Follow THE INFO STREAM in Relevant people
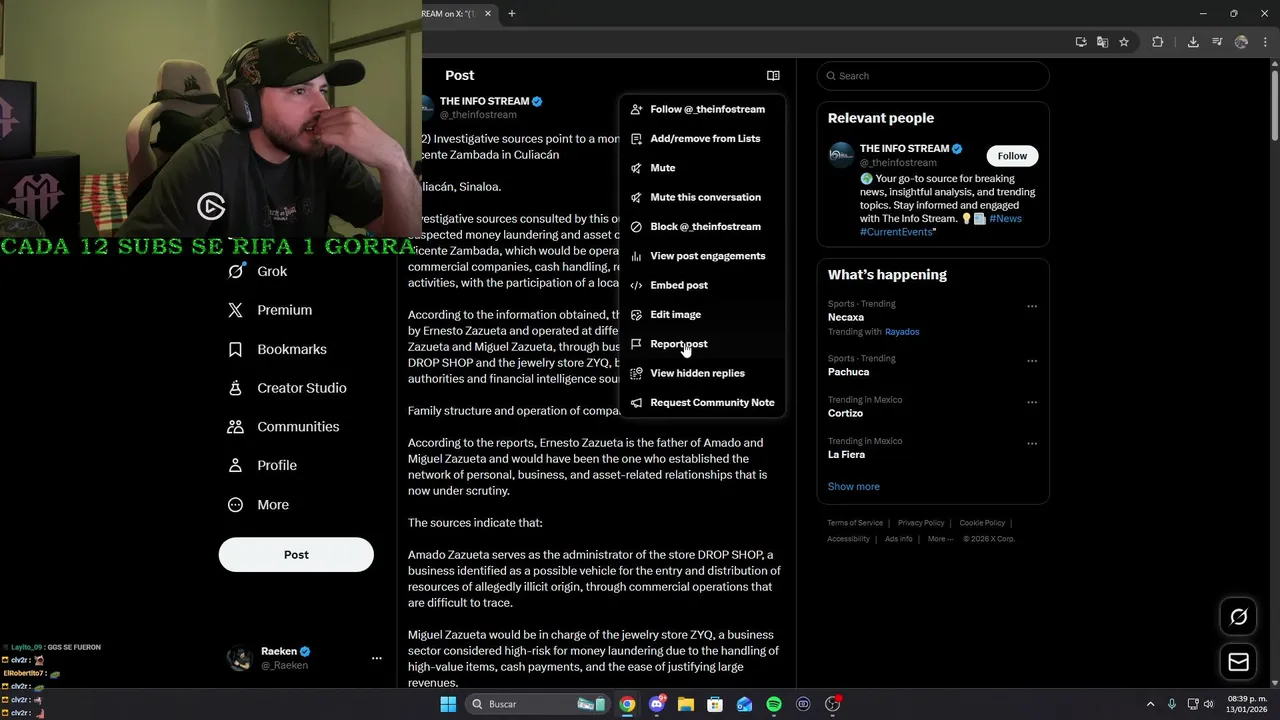Image resolution: width=1280 pixels, height=720 pixels. pyautogui.click(x=1012, y=155)
